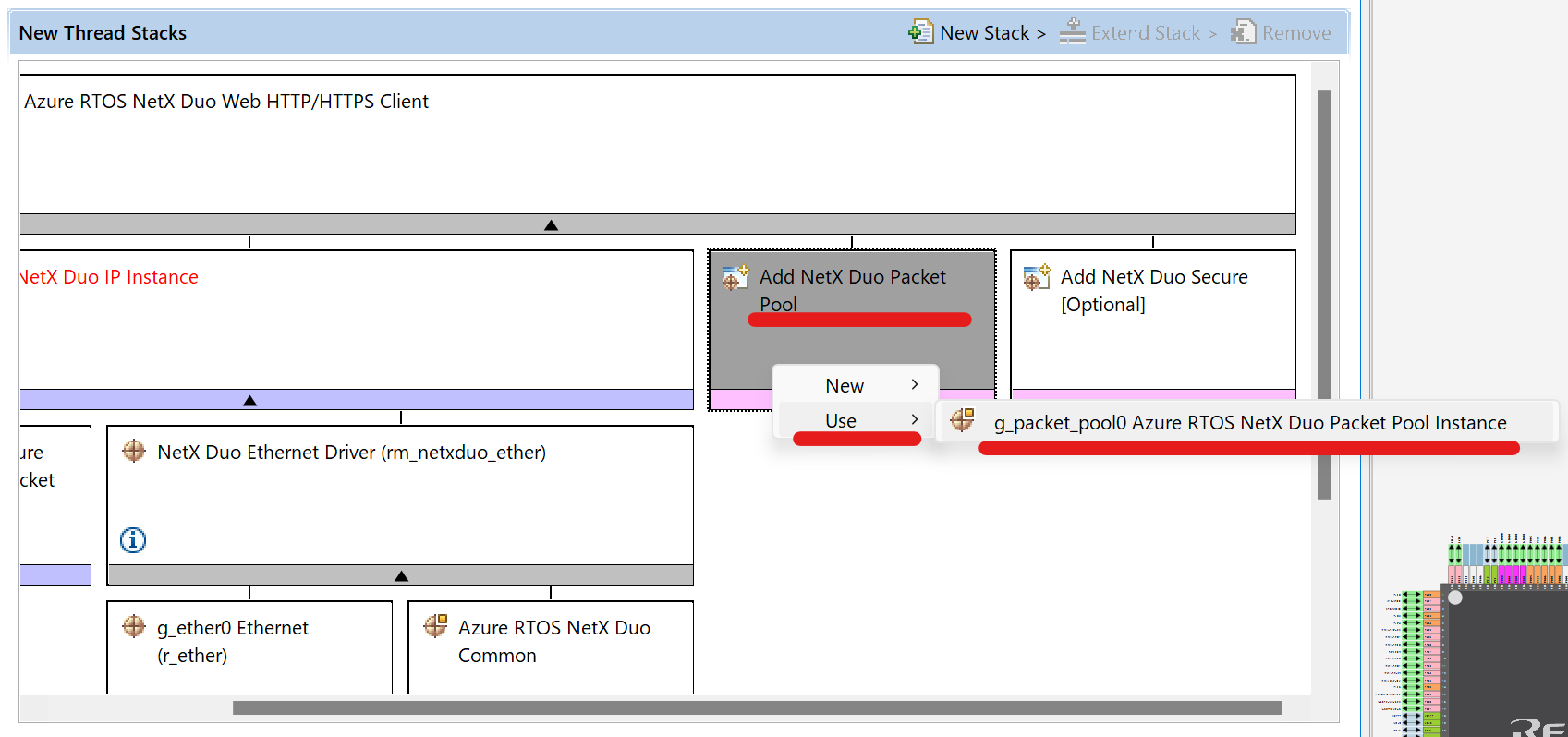Click the horizontal scrollbar of stacks pane
This screenshot has width=1568, height=737.
(x=758, y=707)
